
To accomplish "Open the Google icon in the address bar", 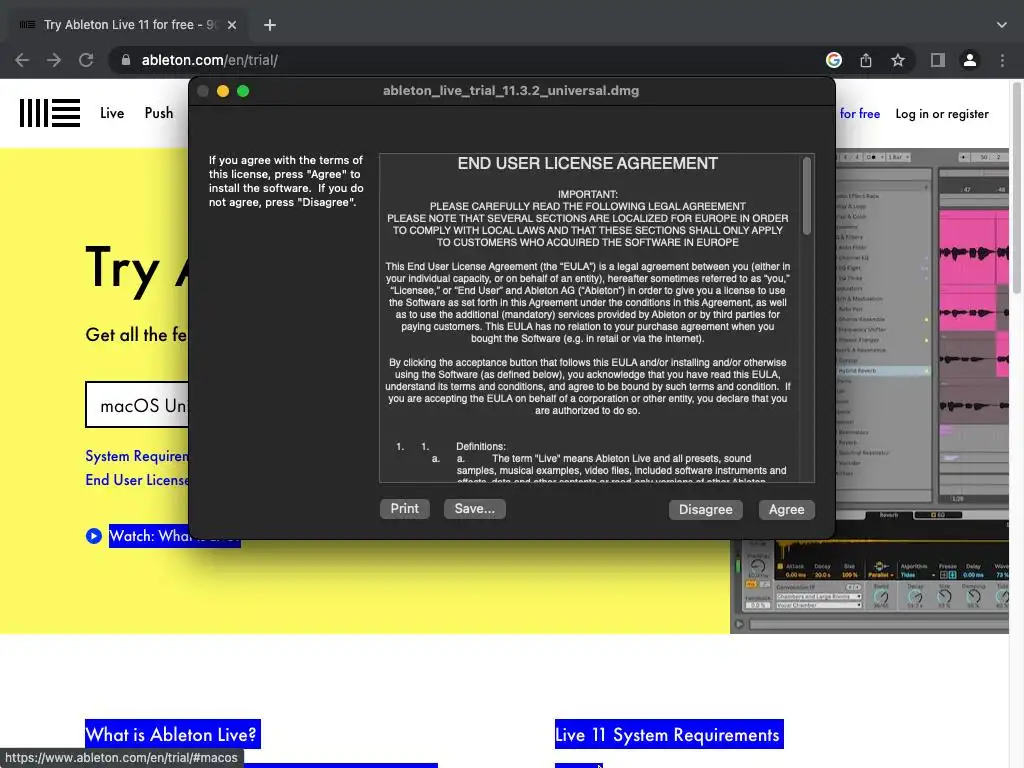I will [x=833, y=60].
